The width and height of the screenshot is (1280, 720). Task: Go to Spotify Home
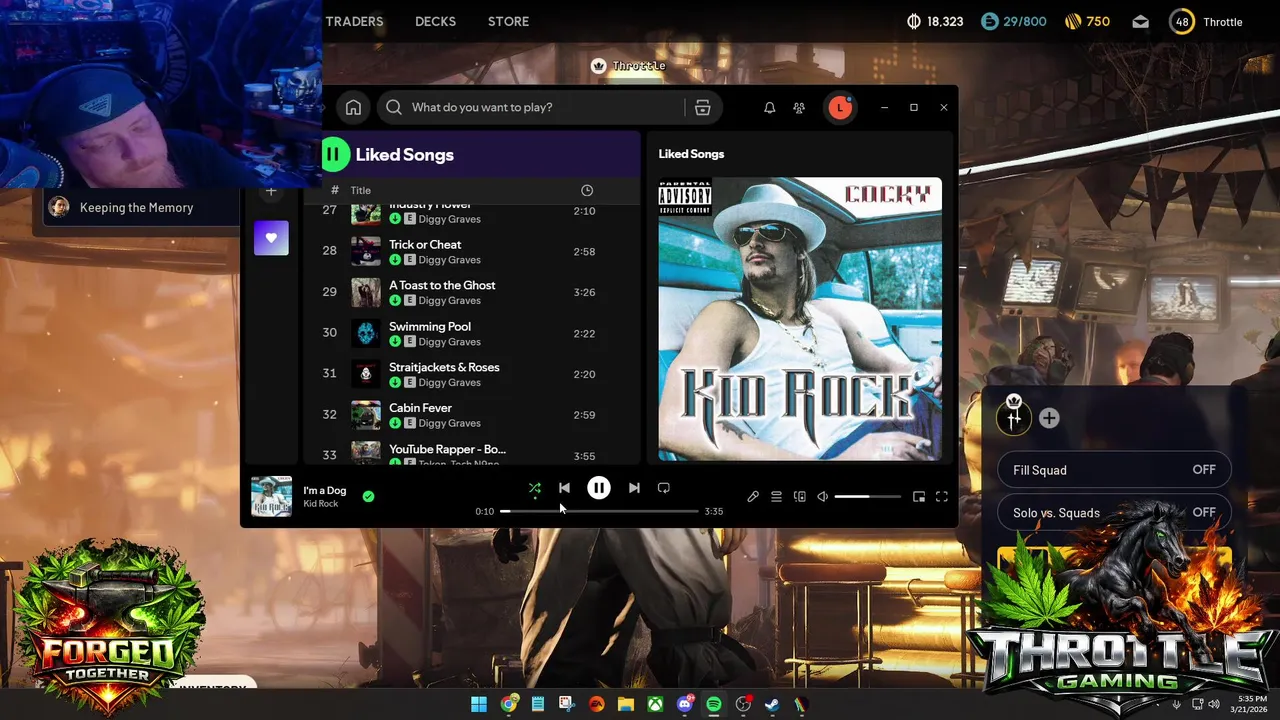[x=353, y=107]
